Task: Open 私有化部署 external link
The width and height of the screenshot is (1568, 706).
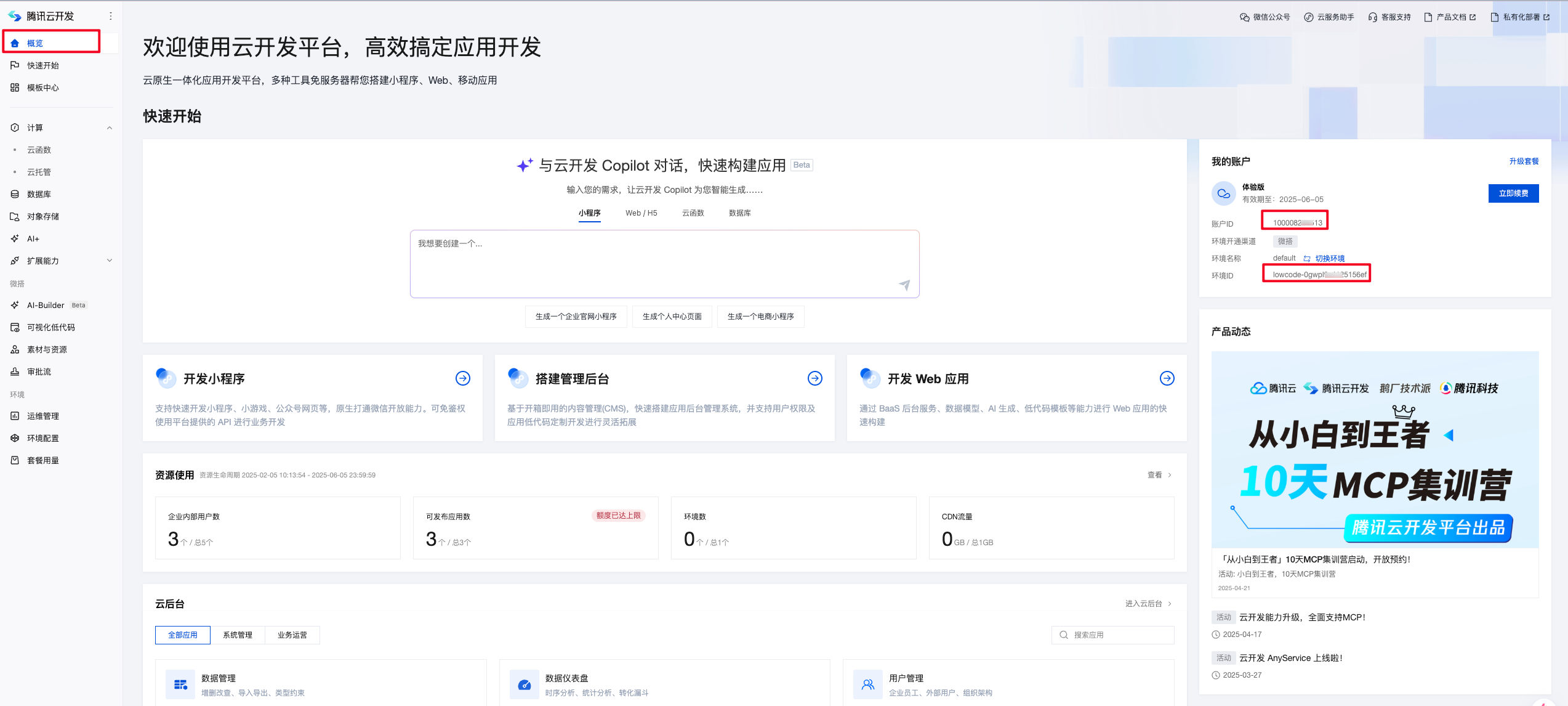Action: tap(1521, 17)
